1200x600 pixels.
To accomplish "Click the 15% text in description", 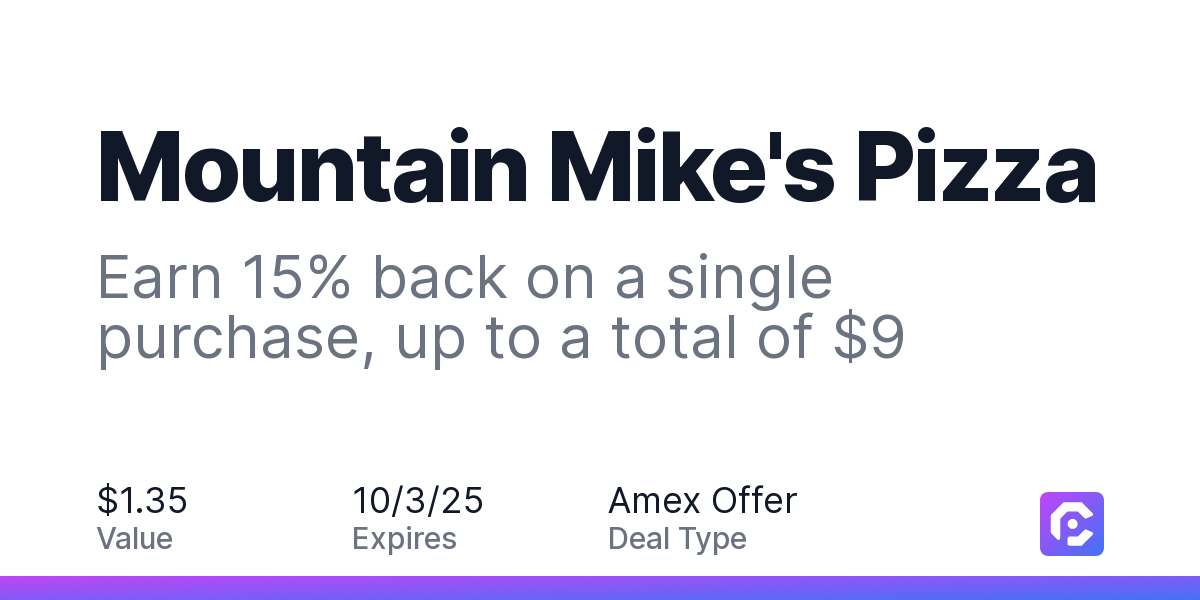I will pos(296,278).
